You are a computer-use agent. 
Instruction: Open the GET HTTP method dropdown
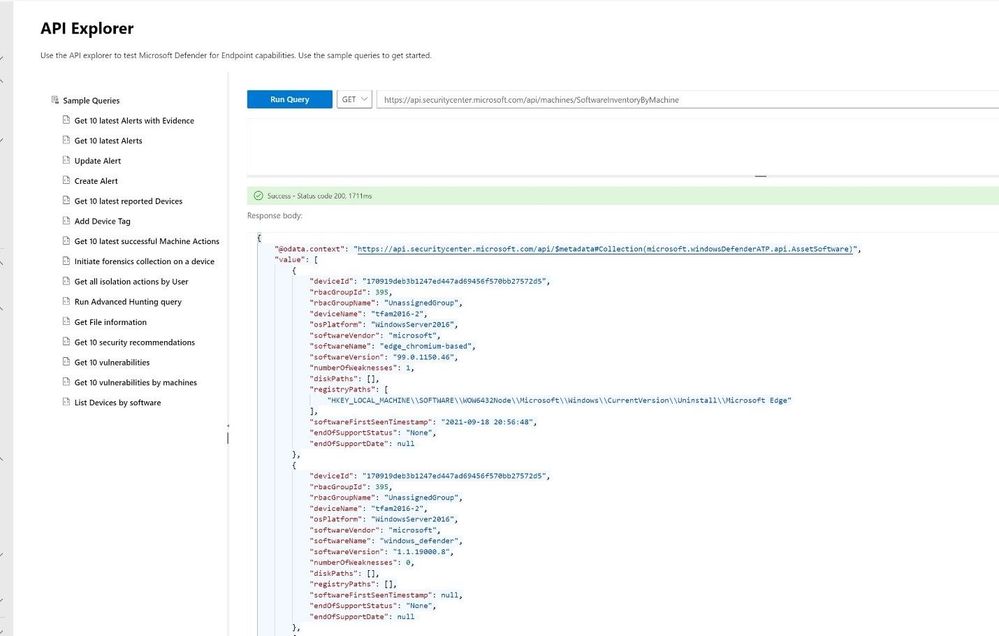click(x=354, y=99)
